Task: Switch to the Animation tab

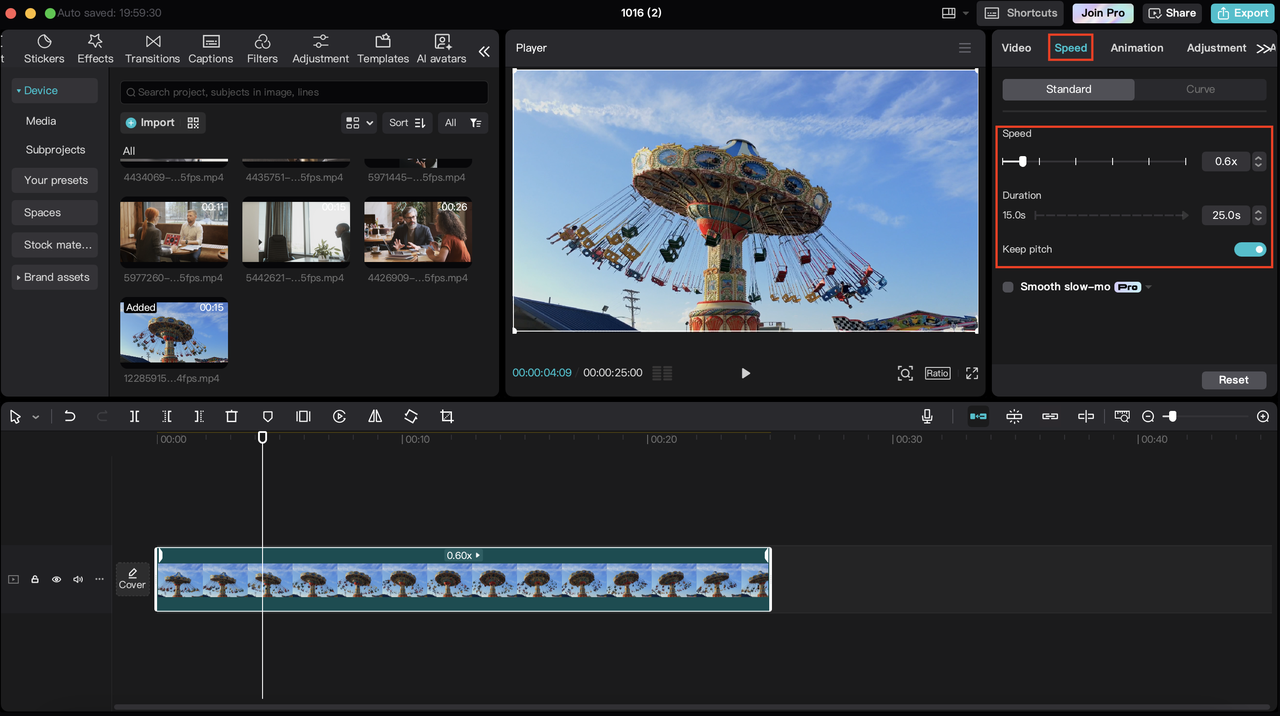Action: point(1137,48)
